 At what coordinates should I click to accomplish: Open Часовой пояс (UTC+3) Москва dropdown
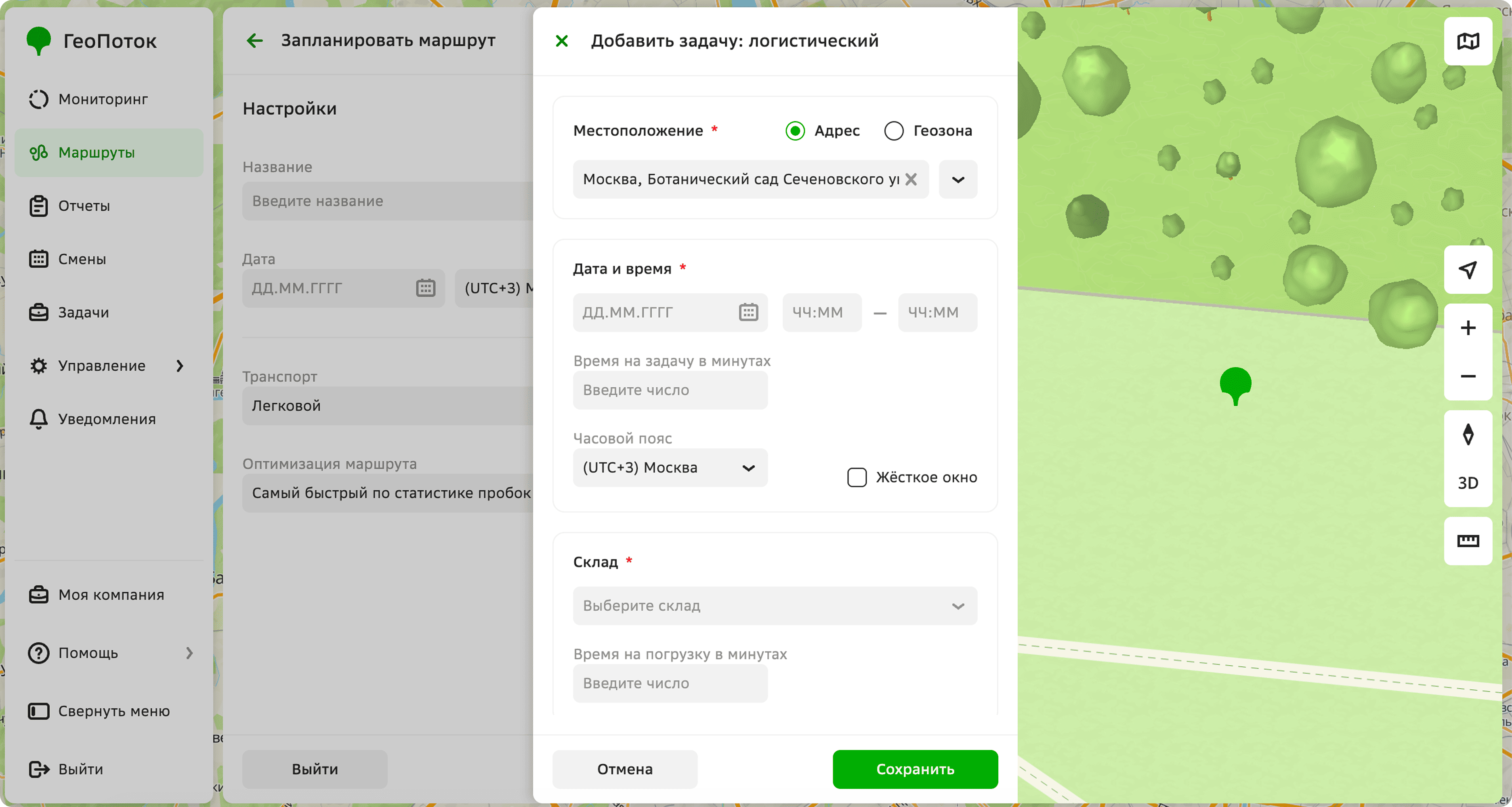pyautogui.click(x=670, y=468)
